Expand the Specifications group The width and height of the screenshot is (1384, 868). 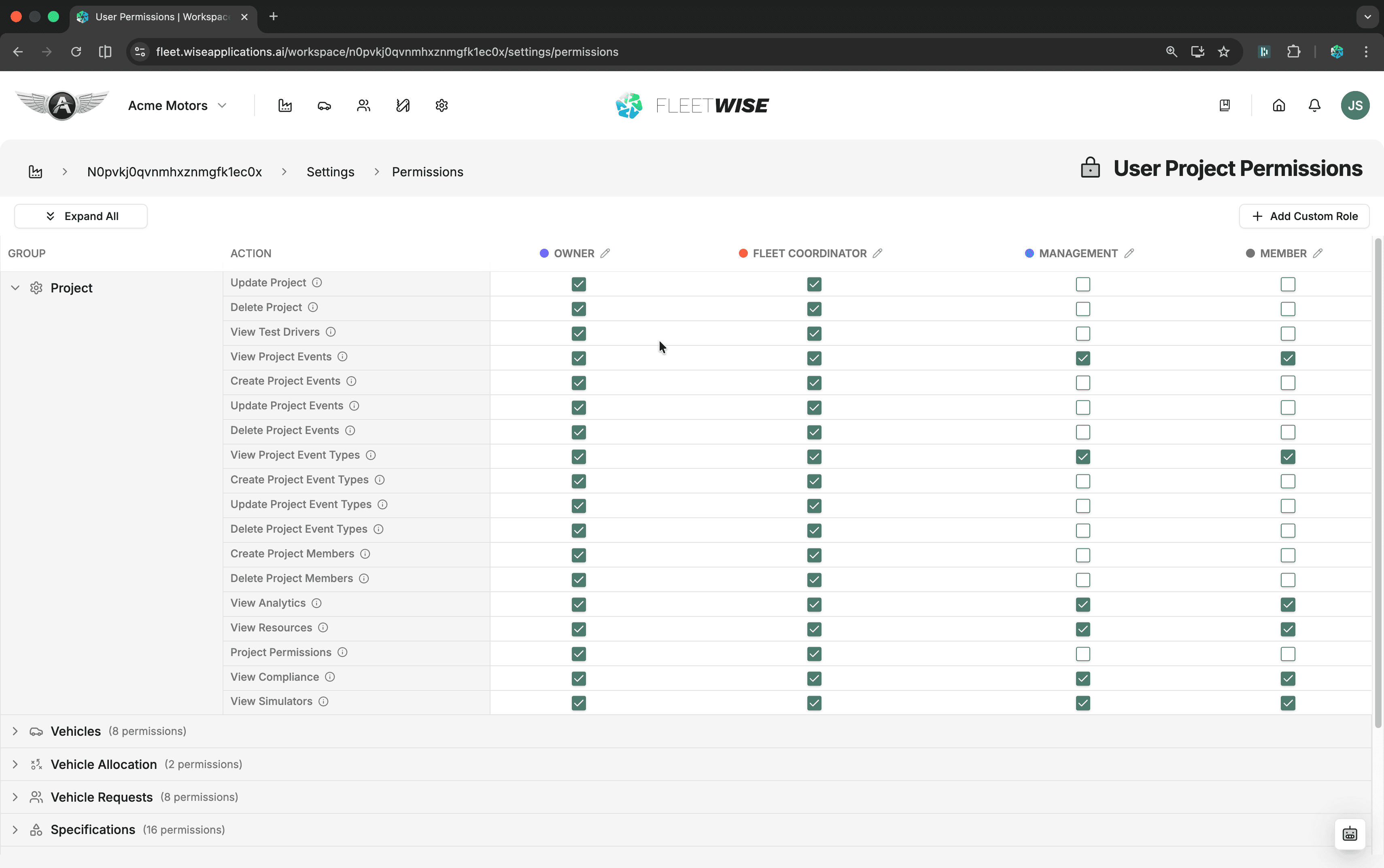coord(15,830)
